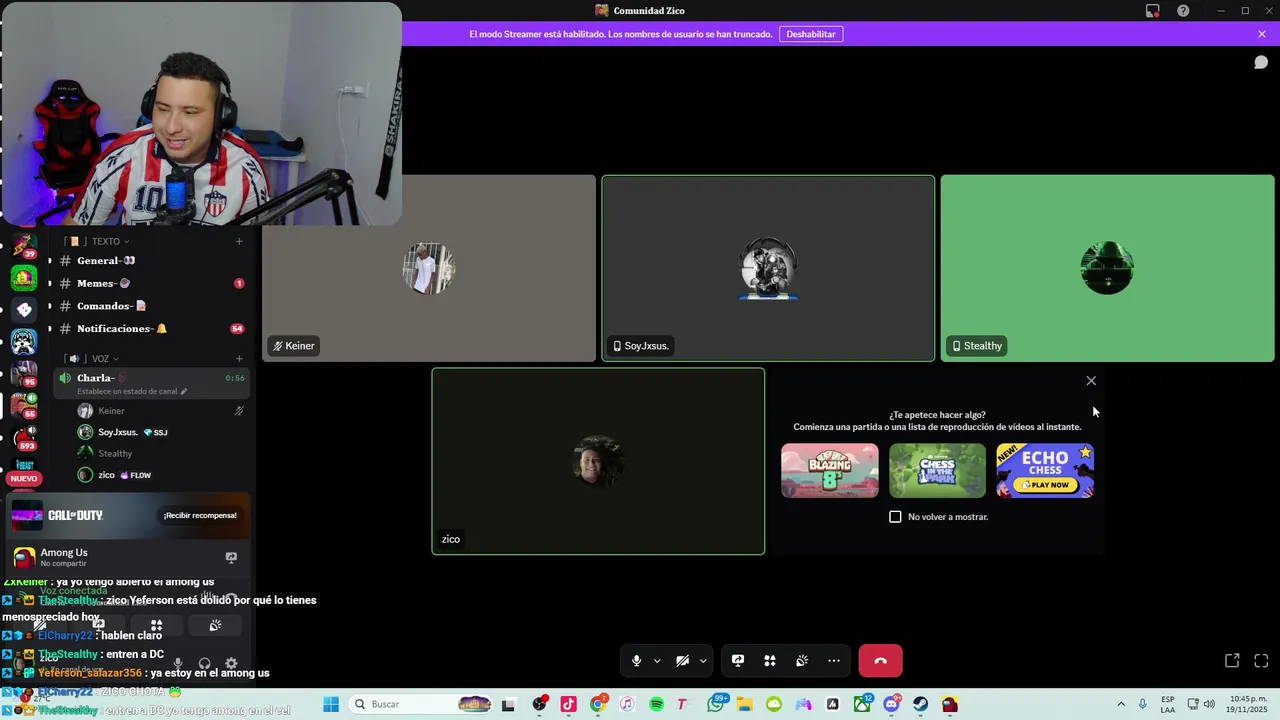Close the activity suggestion panel
This screenshot has height=720, width=1280.
coord(1091,381)
